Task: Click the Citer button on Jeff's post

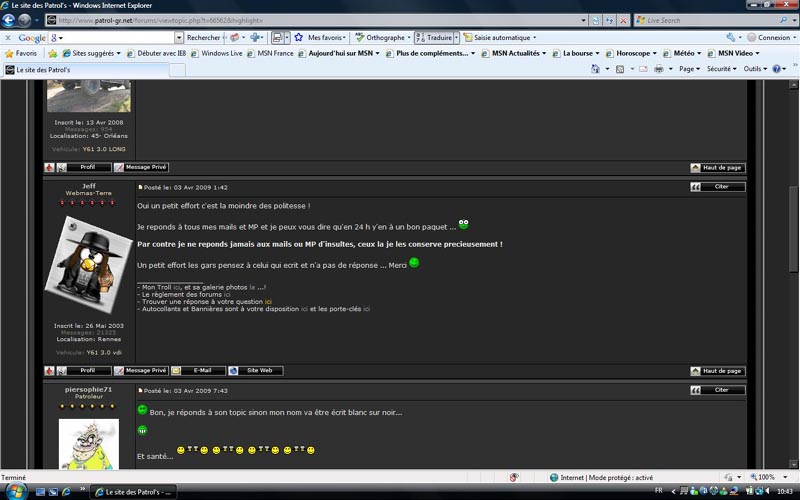Action: pyautogui.click(x=717, y=187)
